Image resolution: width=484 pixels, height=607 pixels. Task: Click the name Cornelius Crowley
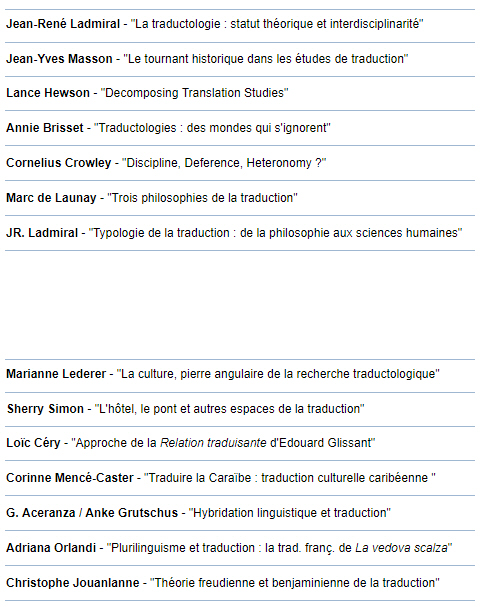59,163
